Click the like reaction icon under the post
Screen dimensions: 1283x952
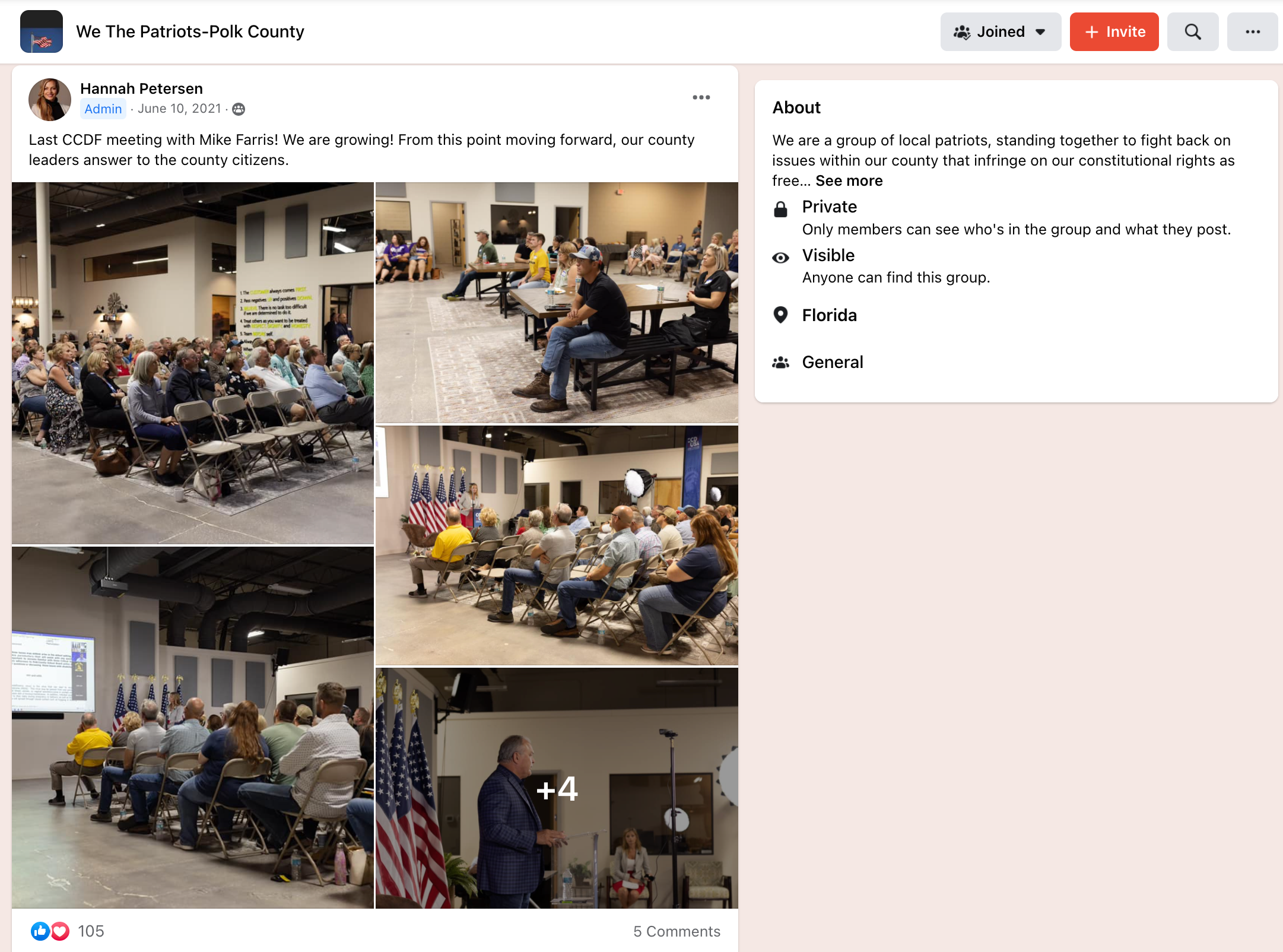click(40, 931)
